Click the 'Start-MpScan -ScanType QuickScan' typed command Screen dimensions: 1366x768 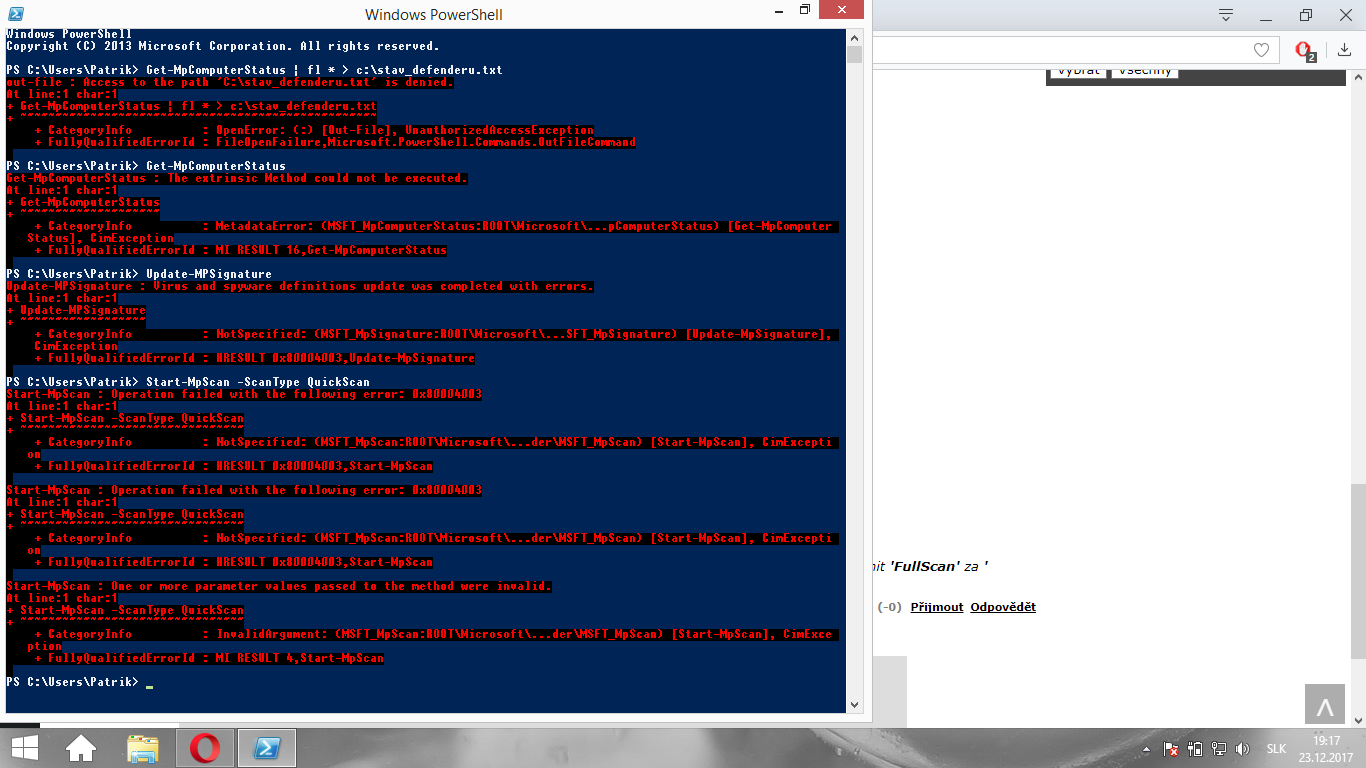pos(258,382)
